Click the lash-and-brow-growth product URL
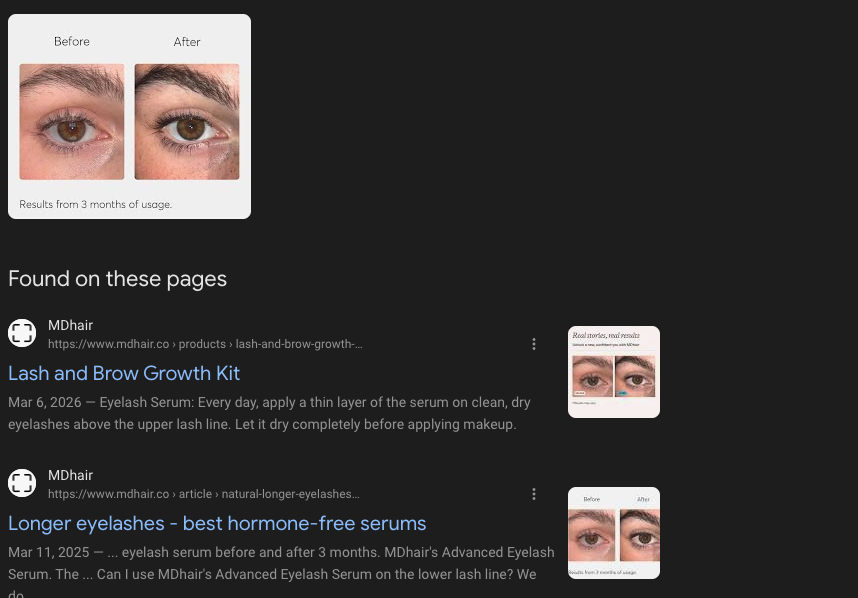Screen dimensions: 858x598 [205, 344]
